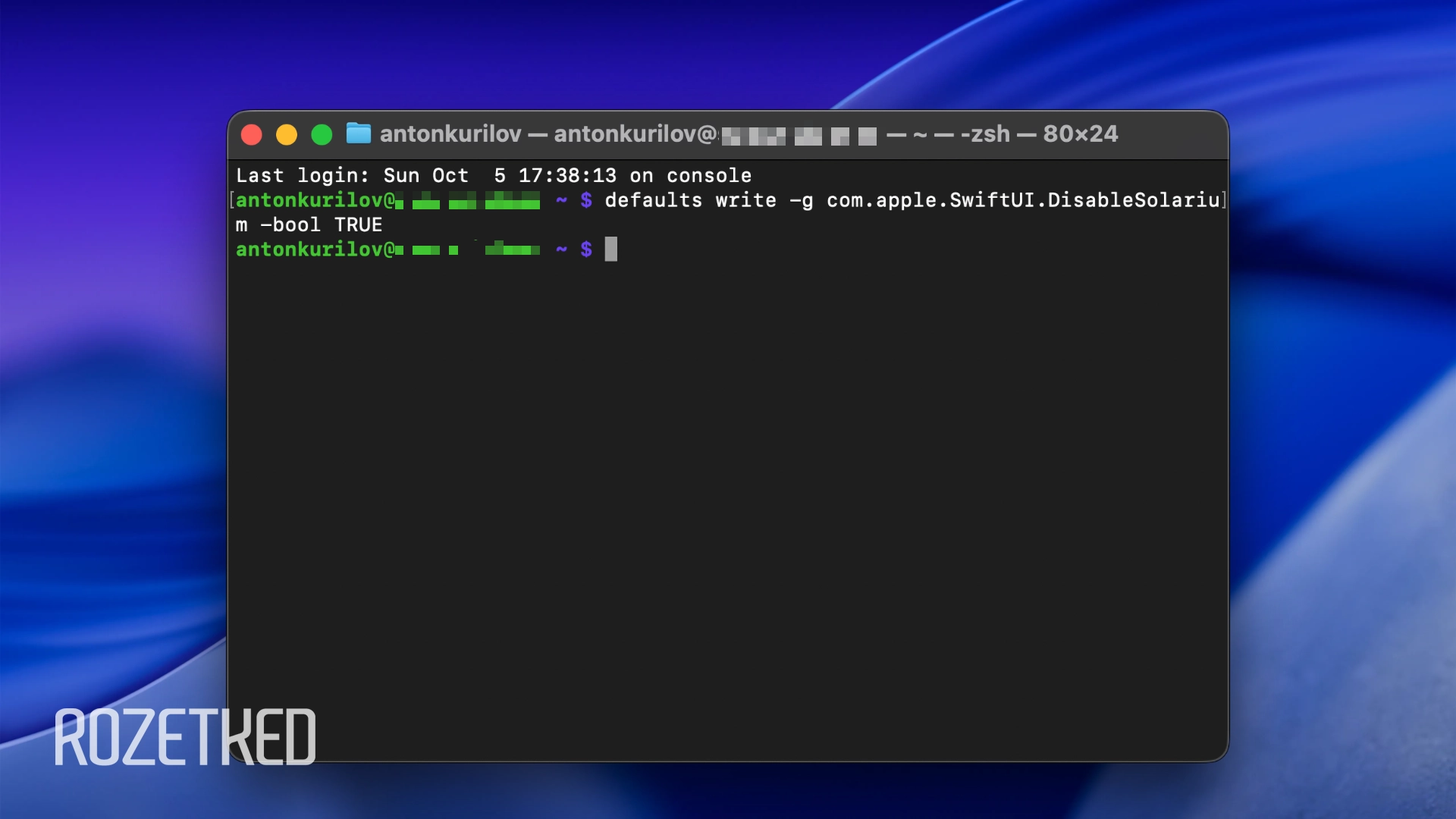The image size is (1456, 819).
Task: Click the '-g' flag in the command
Action: point(802,200)
